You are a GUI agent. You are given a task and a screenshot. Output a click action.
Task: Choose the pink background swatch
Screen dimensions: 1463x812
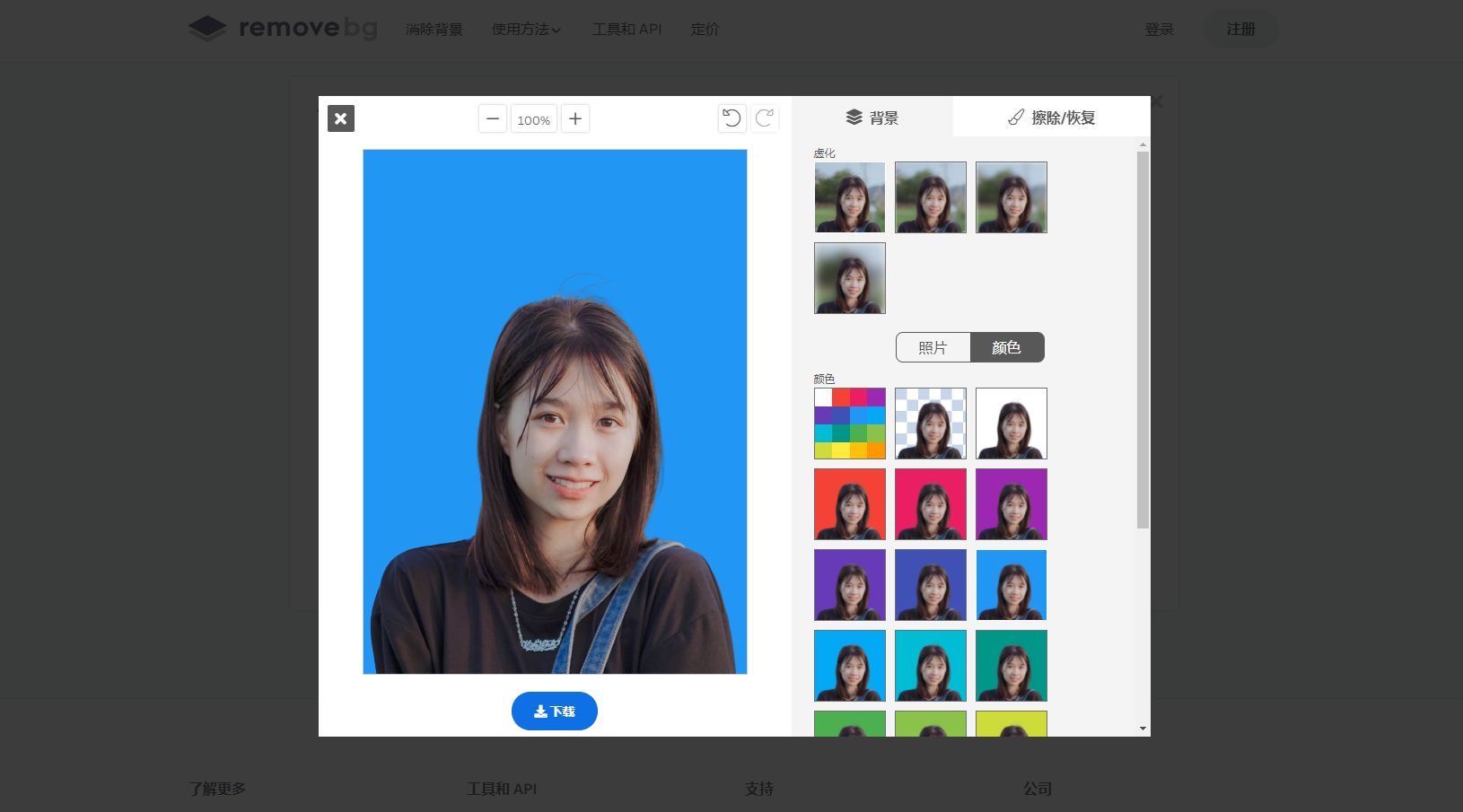click(931, 504)
